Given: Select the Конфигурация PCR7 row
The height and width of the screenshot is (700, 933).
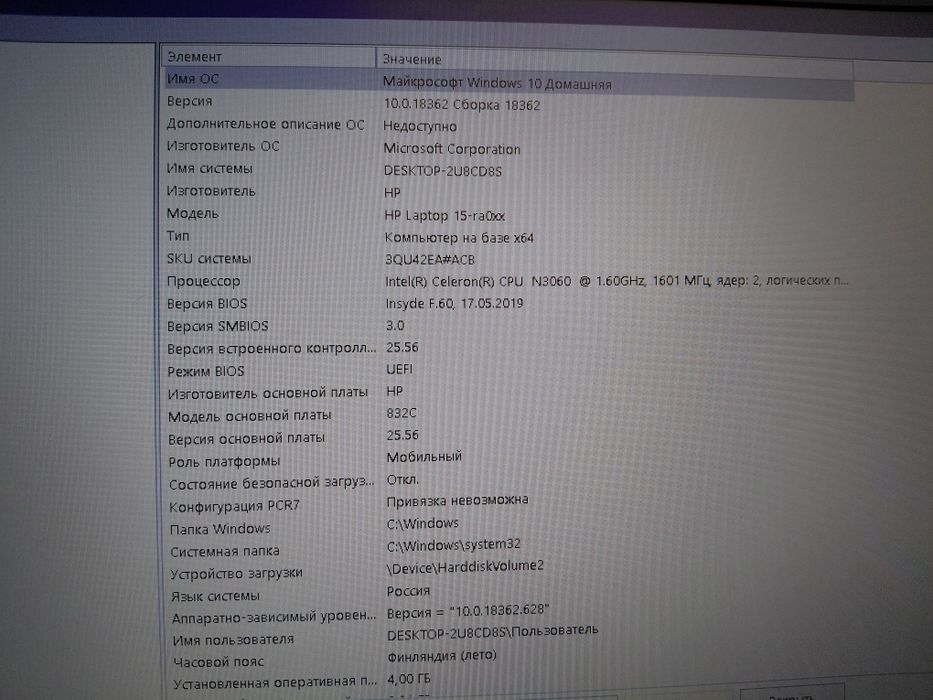Looking at the screenshot, I should pyautogui.click(x=234, y=506).
